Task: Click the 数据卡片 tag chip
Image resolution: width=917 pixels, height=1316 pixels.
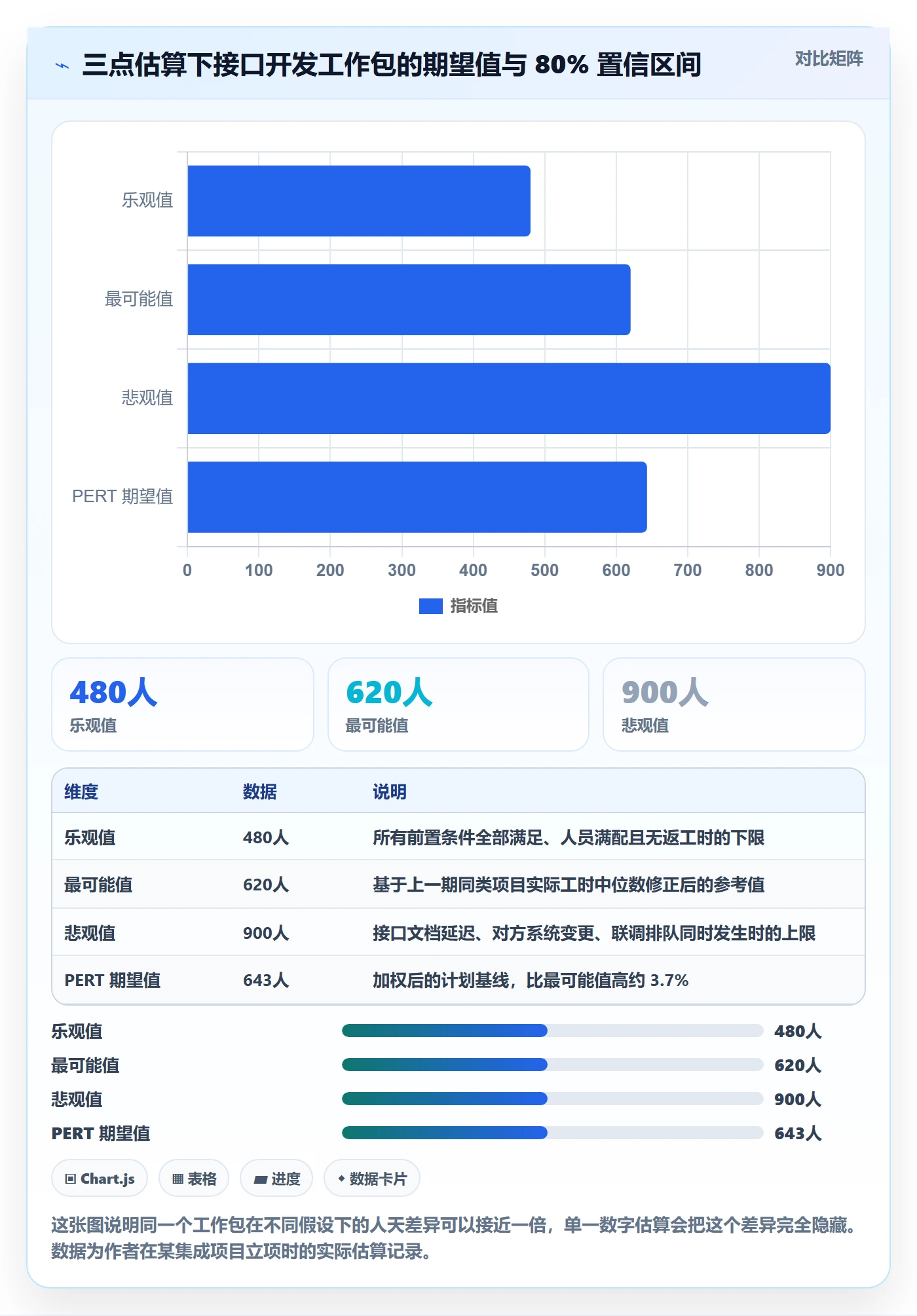Action: 372,1179
